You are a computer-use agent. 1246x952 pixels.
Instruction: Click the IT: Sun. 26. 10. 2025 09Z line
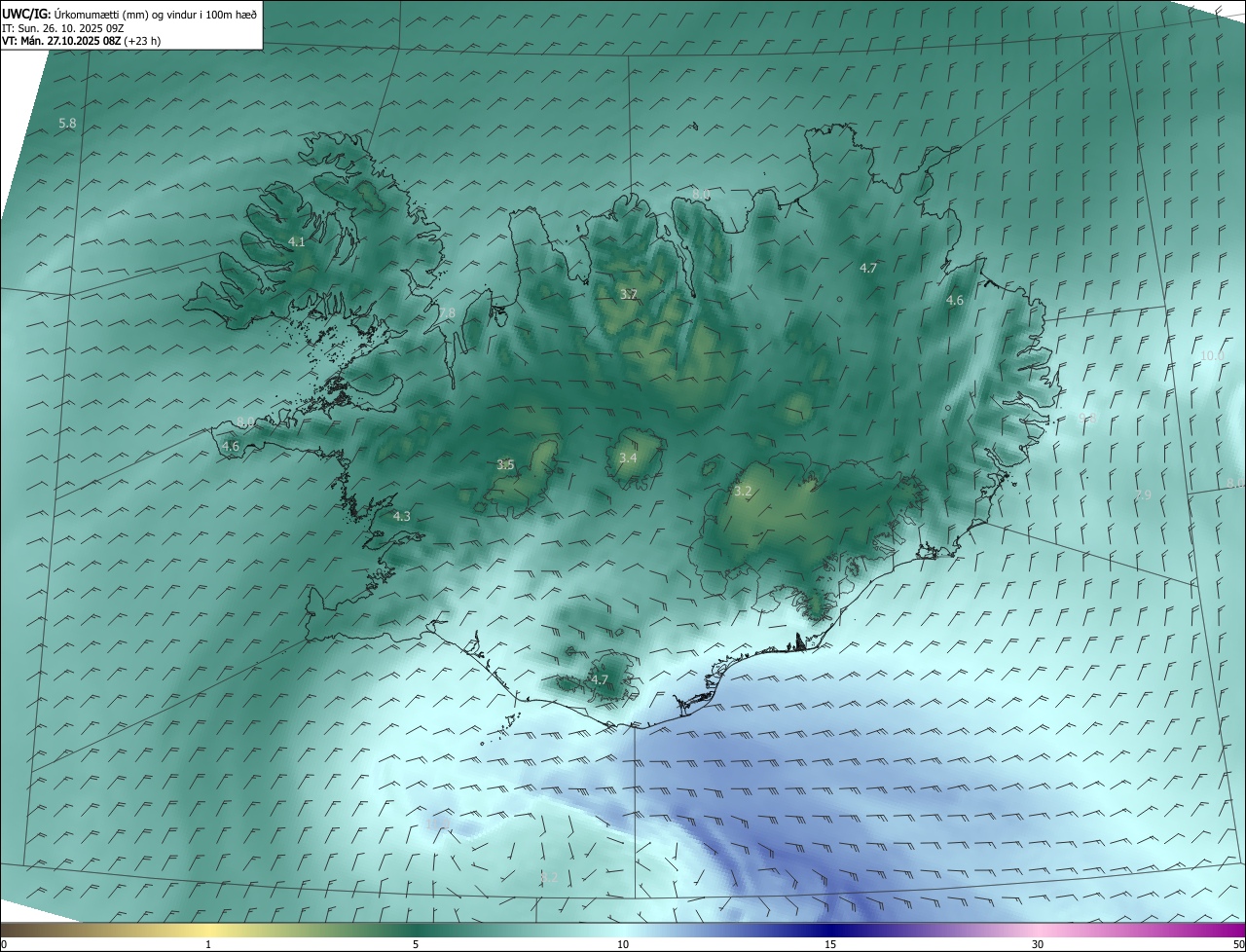pyautogui.click(x=63, y=28)
